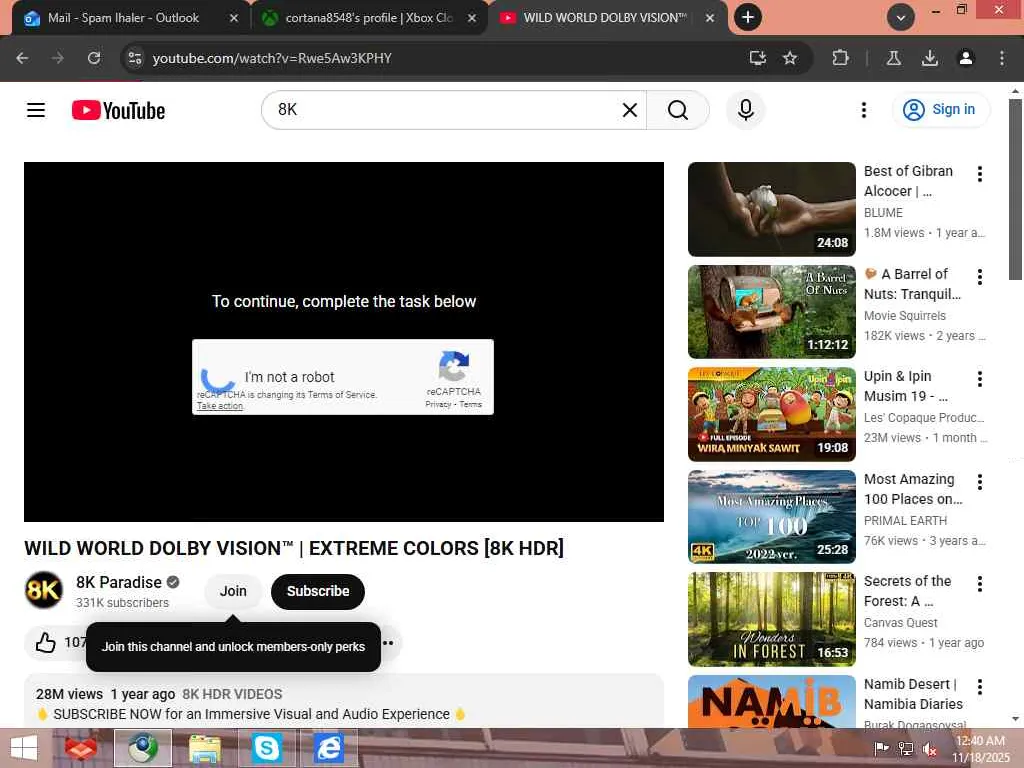
Task: Open the reCAPTCHA Terms link
Action: point(470,404)
